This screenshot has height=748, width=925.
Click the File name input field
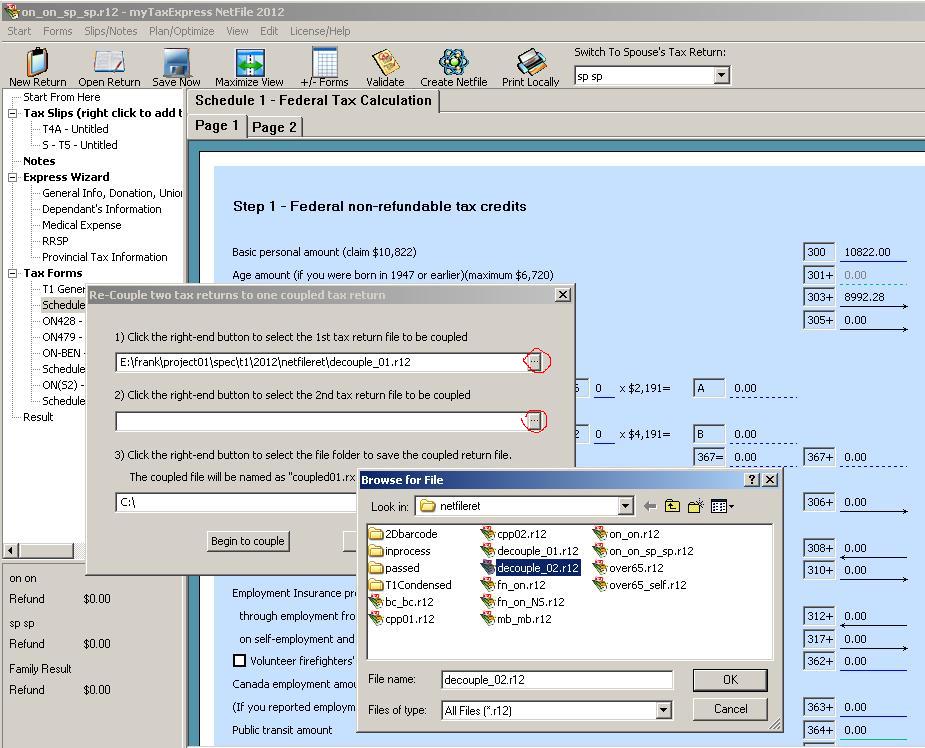556,680
